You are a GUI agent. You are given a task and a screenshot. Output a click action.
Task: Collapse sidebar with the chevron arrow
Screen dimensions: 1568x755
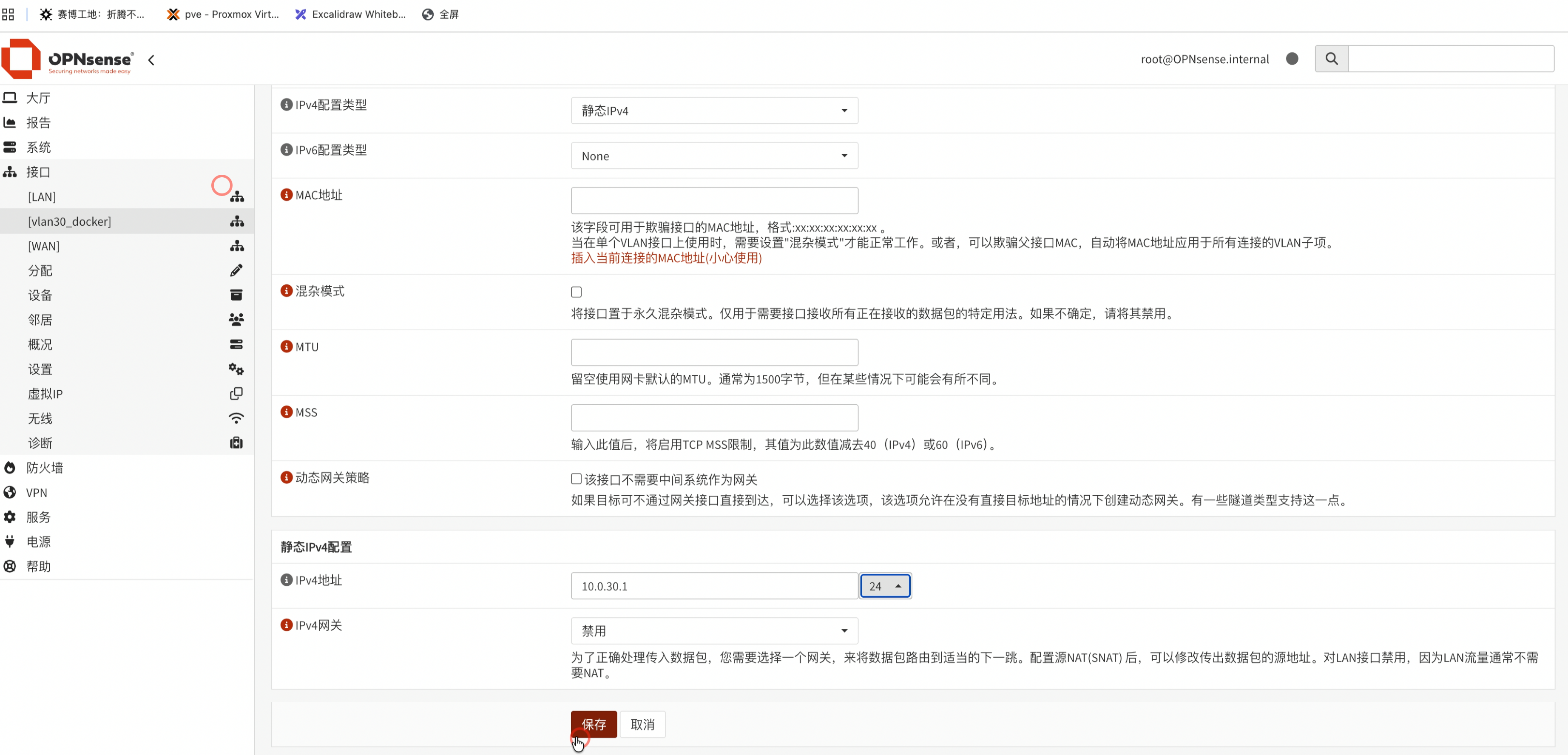click(x=151, y=60)
